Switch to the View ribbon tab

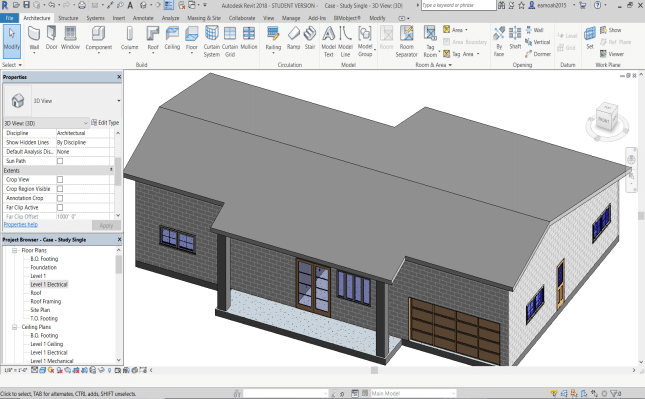click(x=268, y=18)
